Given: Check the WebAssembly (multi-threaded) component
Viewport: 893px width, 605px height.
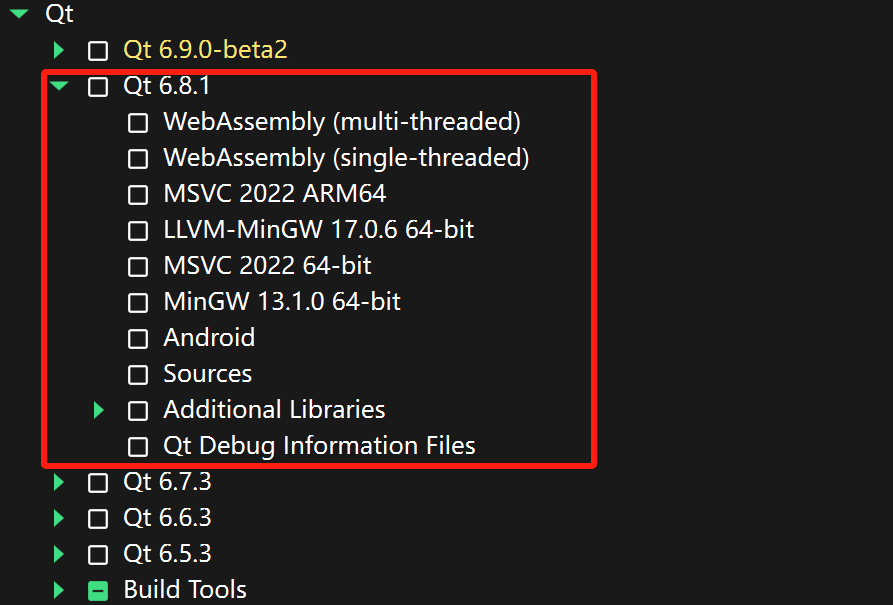Looking at the screenshot, I should coord(137,123).
